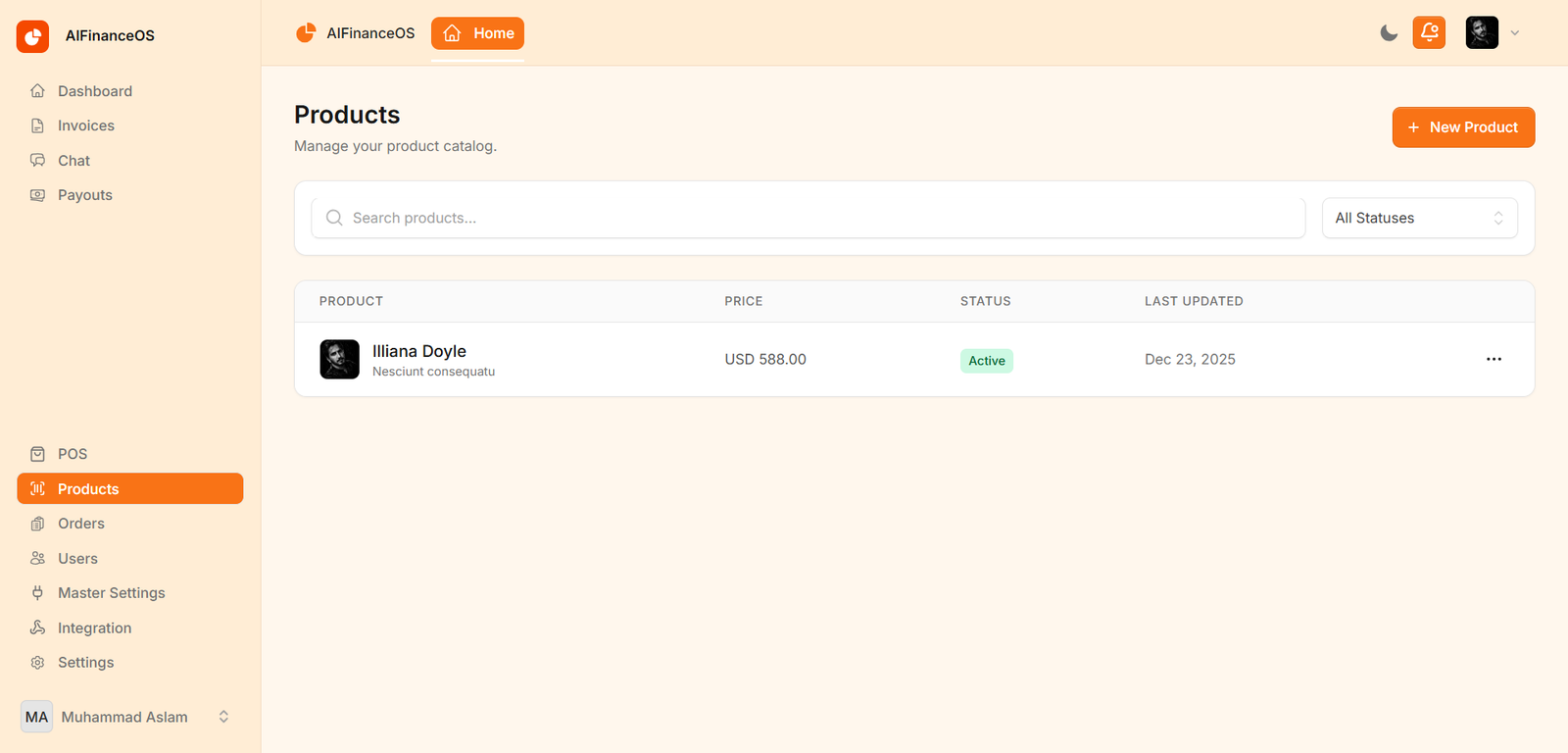
Task: Click the Active status badge
Action: [x=987, y=361]
